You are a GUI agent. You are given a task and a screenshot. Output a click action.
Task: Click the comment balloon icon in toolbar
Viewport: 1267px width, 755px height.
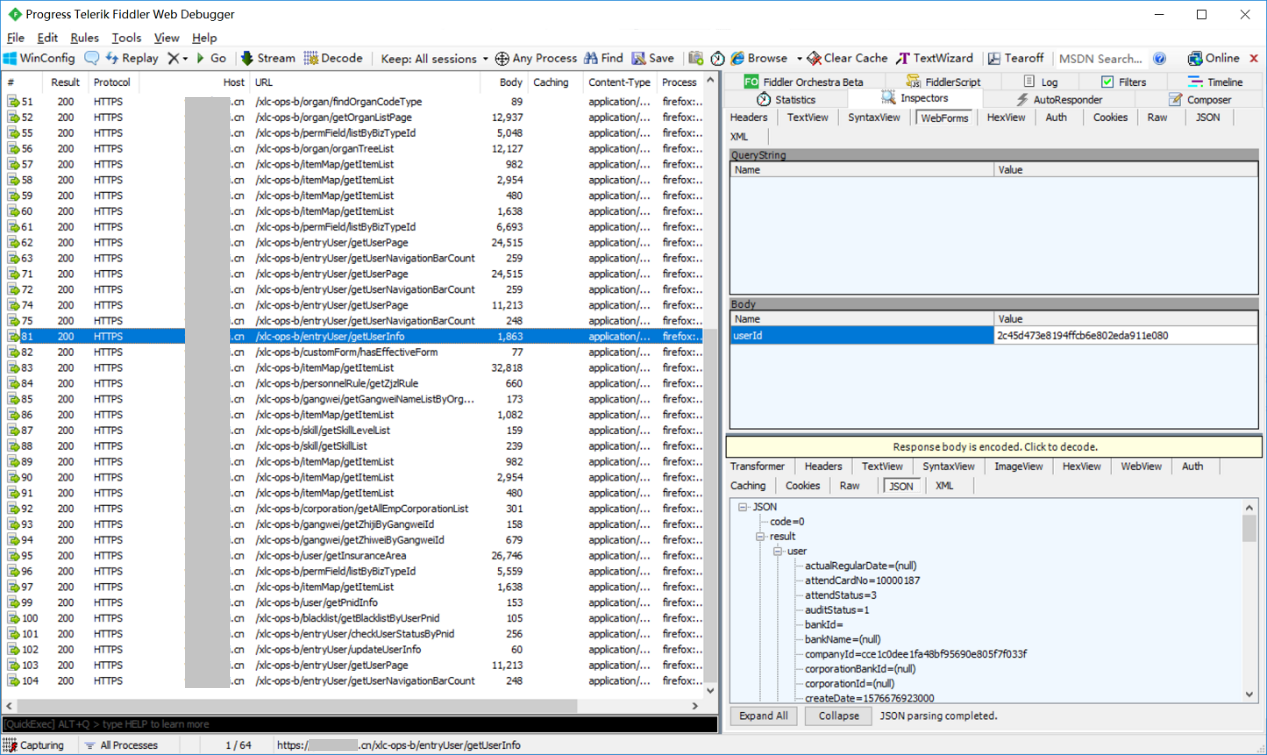click(91, 58)
